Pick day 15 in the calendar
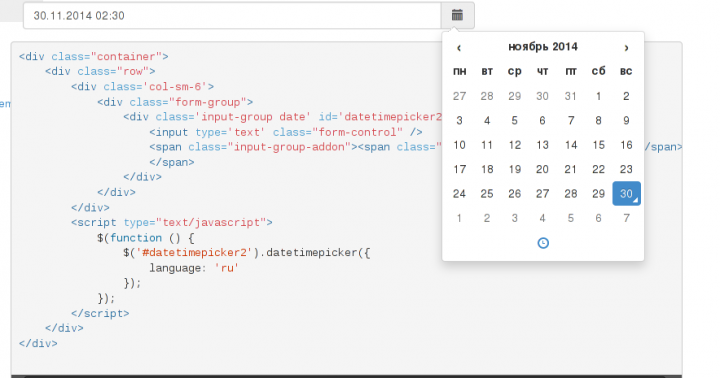Image resolution: width=720 pixels, height=378 pixels. click(598, 145)
